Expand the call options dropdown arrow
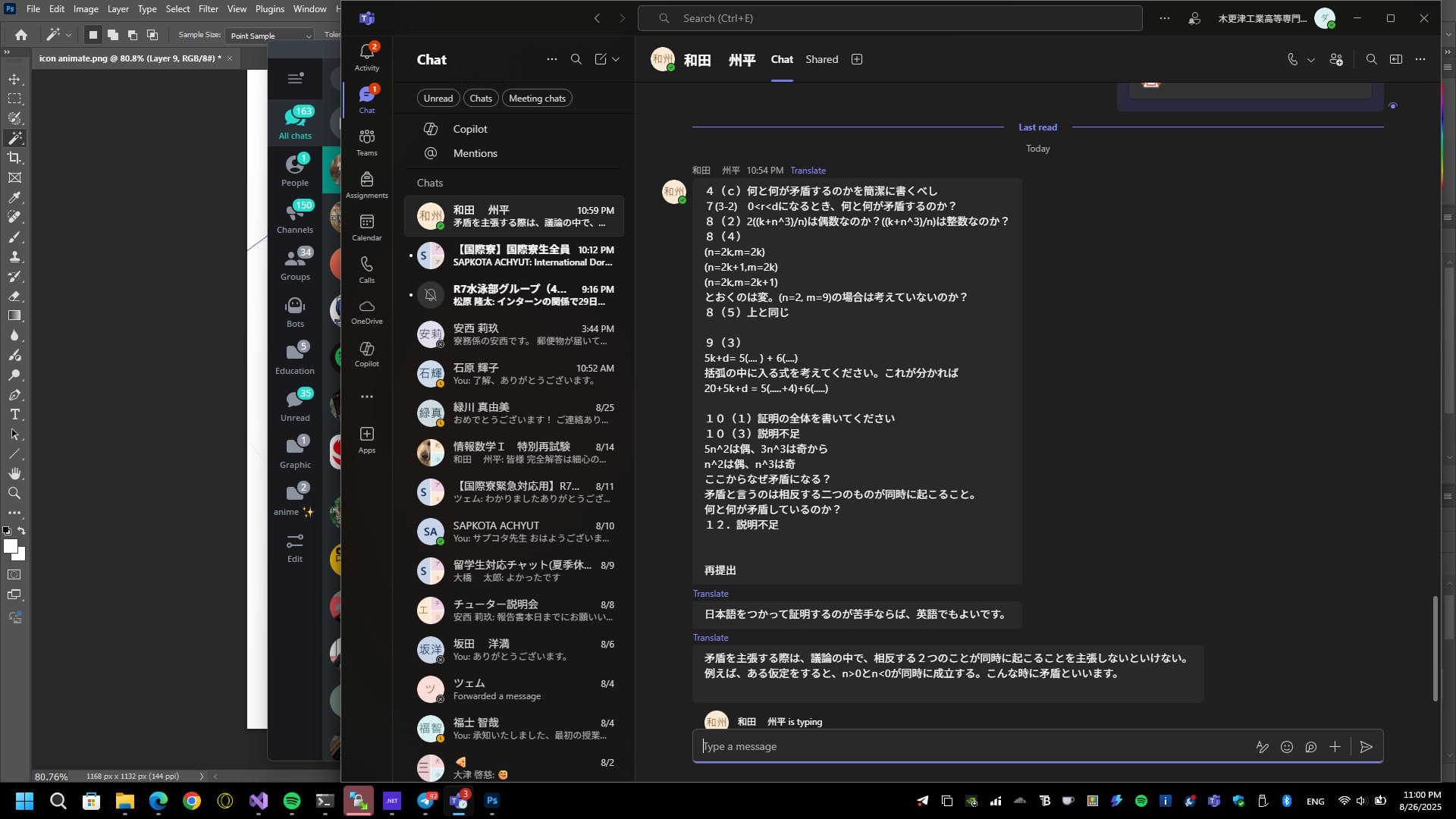This screenshot has height=819, width=1456. coord(1311,60)
